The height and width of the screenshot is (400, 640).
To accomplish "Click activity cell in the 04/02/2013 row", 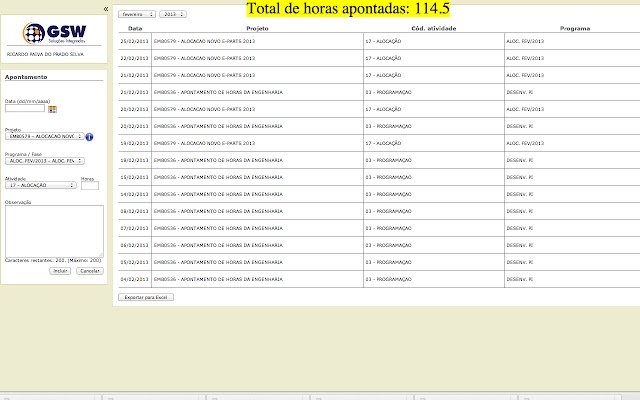I will [x=434, y=279].
